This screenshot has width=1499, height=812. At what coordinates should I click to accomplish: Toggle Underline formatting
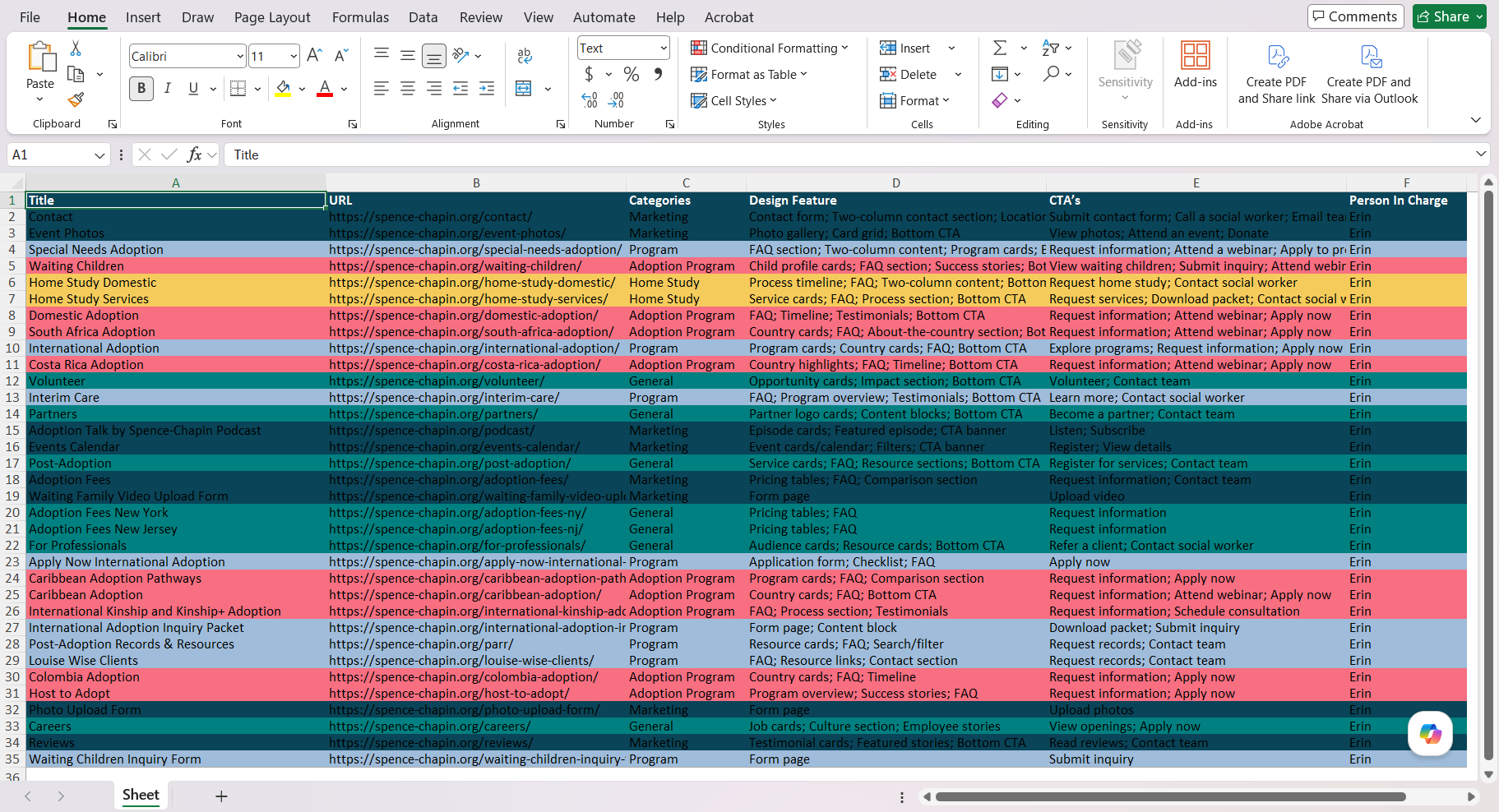point(193,89)
